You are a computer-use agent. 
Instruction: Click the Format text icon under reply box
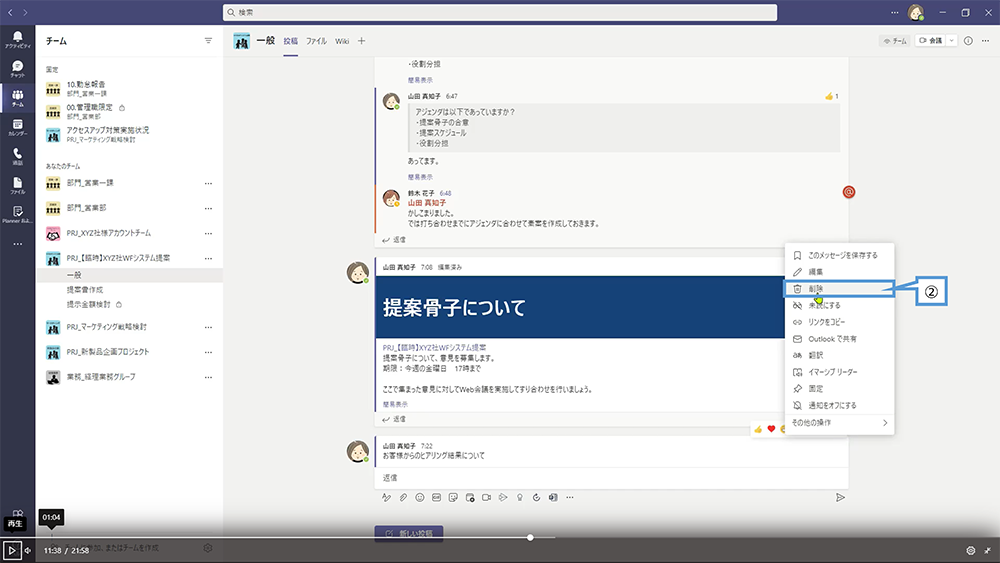[x=386, y=497]
